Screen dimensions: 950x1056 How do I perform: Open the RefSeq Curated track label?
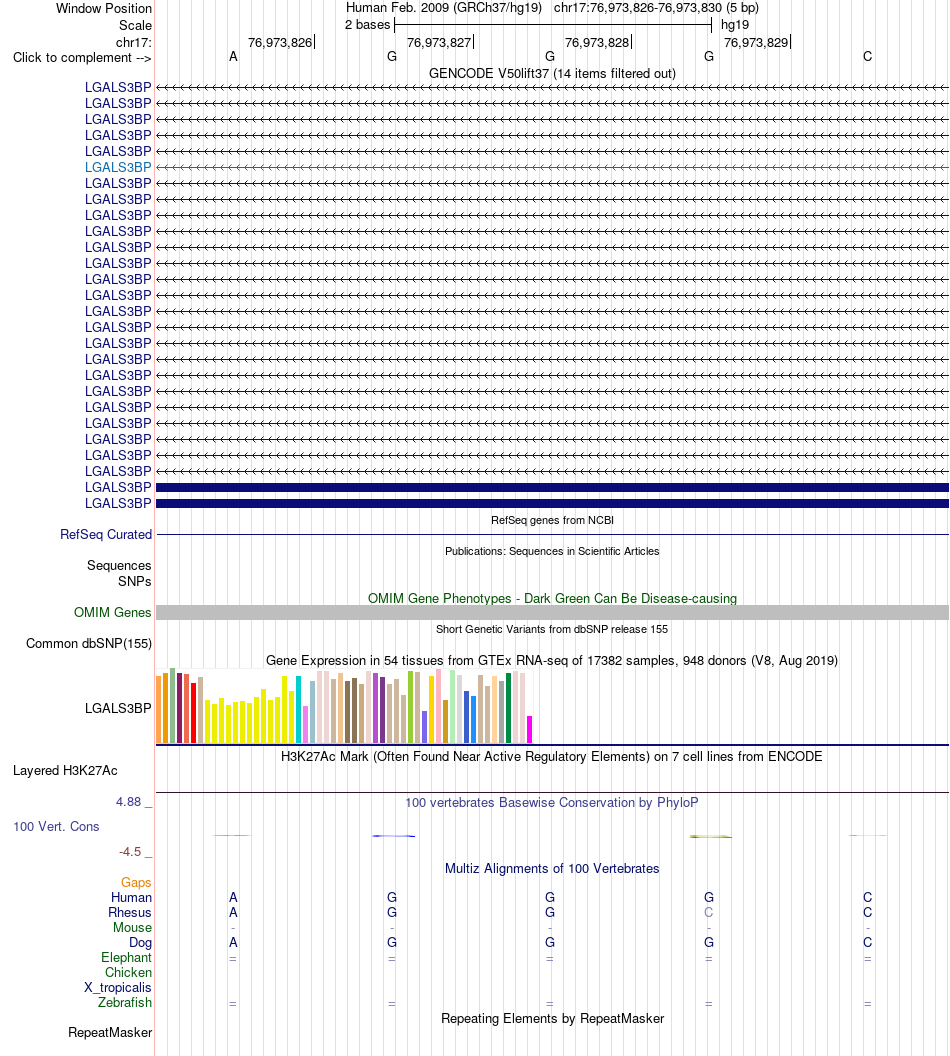pyautogui.click(x=106, y=534)
